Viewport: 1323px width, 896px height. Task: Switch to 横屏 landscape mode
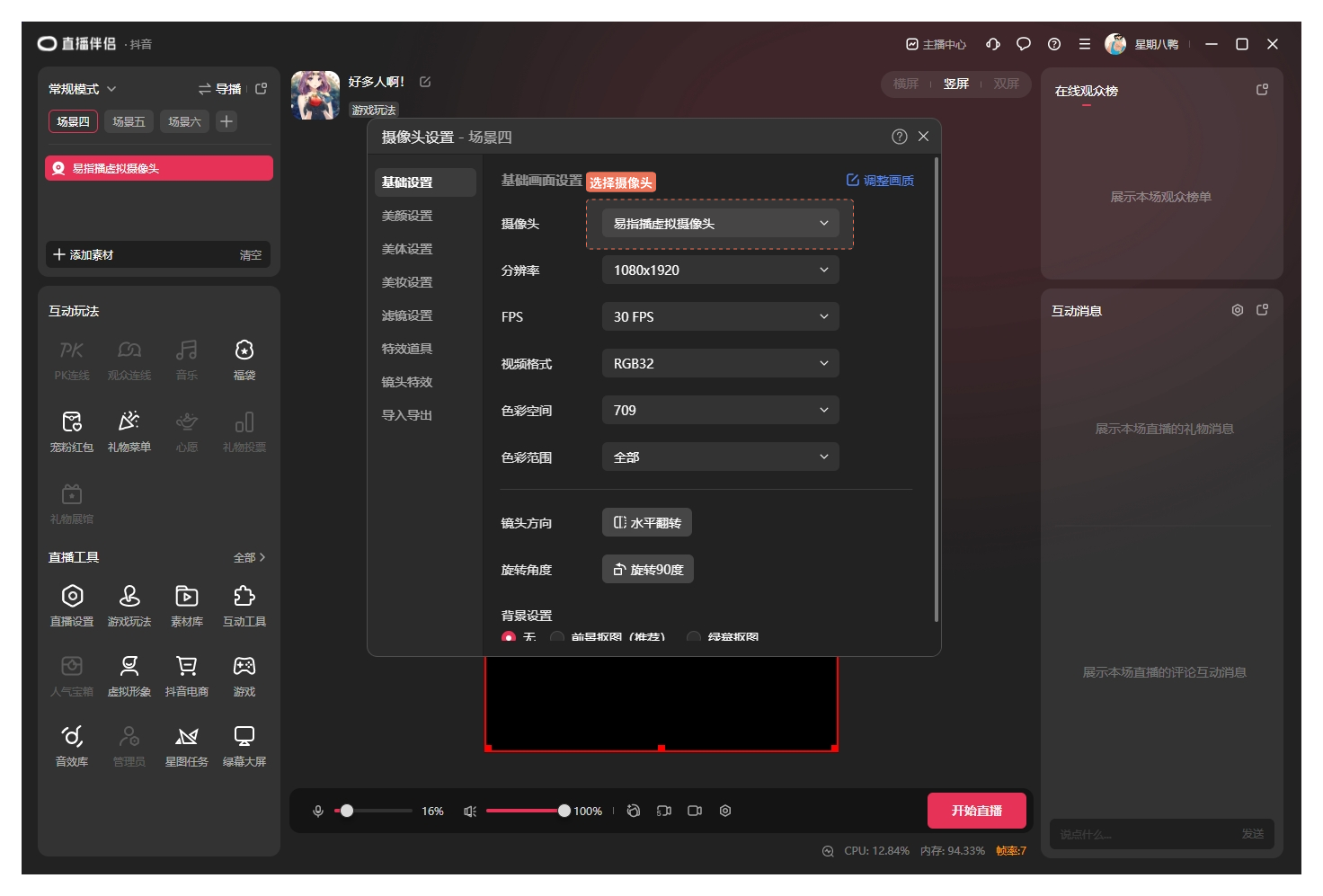coord(906,84)
